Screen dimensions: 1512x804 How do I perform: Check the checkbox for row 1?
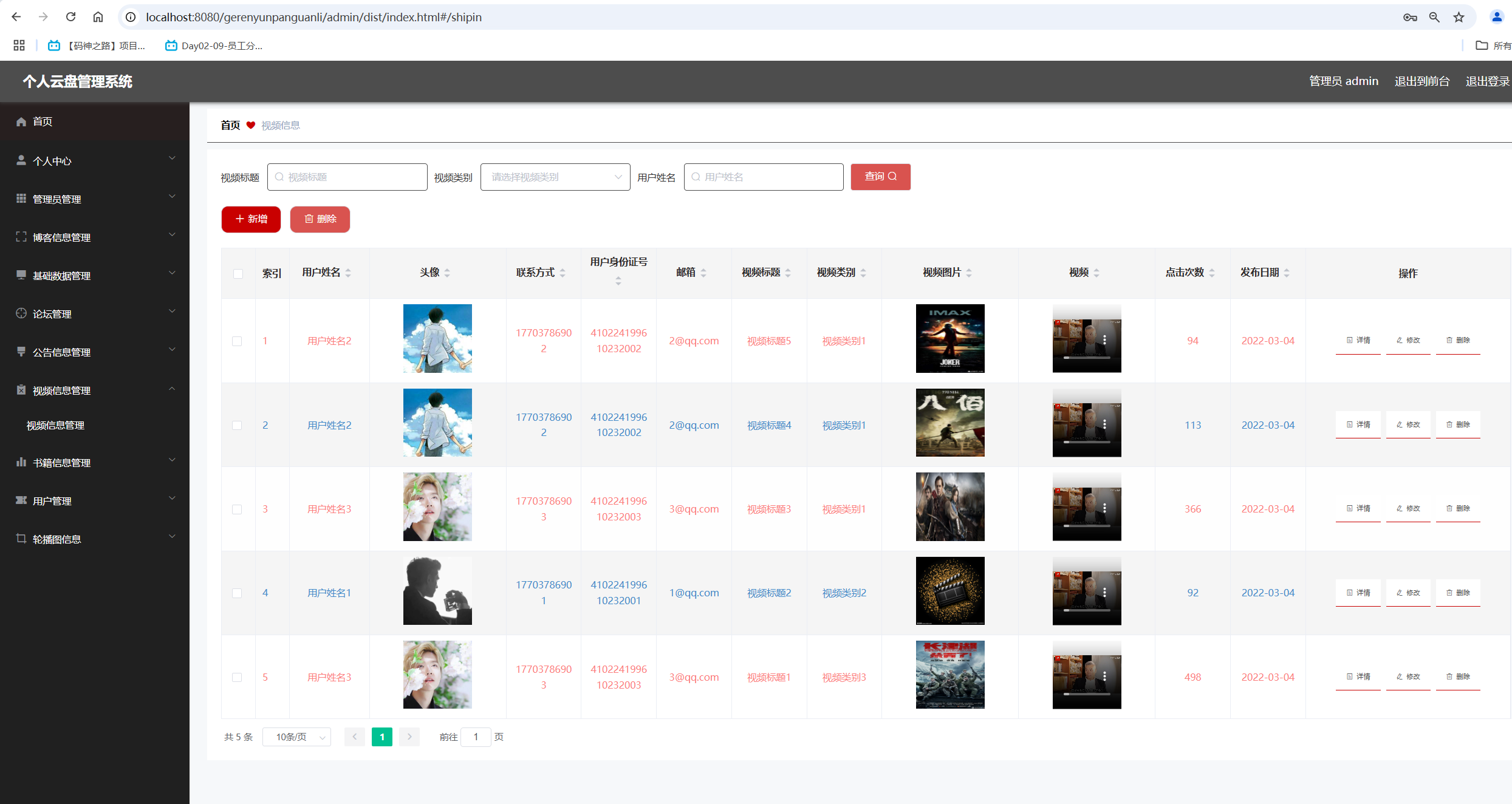point(237,341)
